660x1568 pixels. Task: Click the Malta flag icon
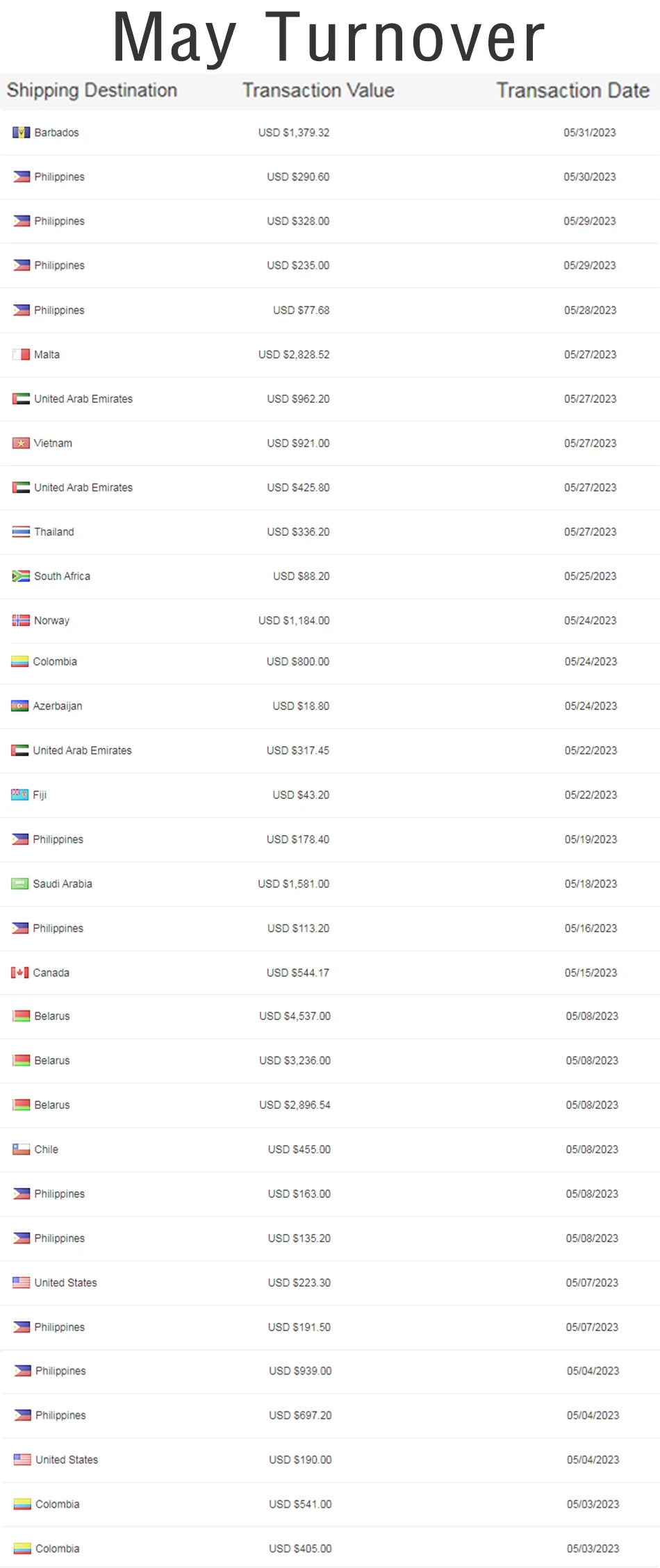(21, 354)
